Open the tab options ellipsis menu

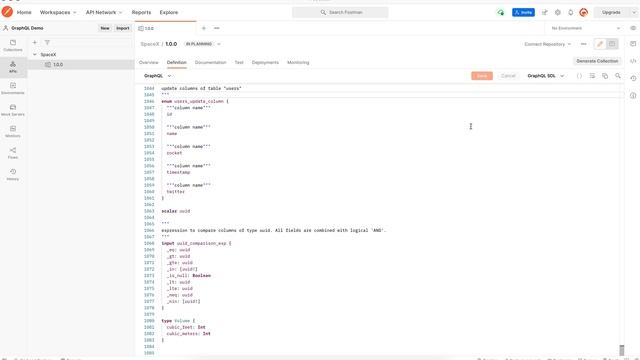coord(217,28)
